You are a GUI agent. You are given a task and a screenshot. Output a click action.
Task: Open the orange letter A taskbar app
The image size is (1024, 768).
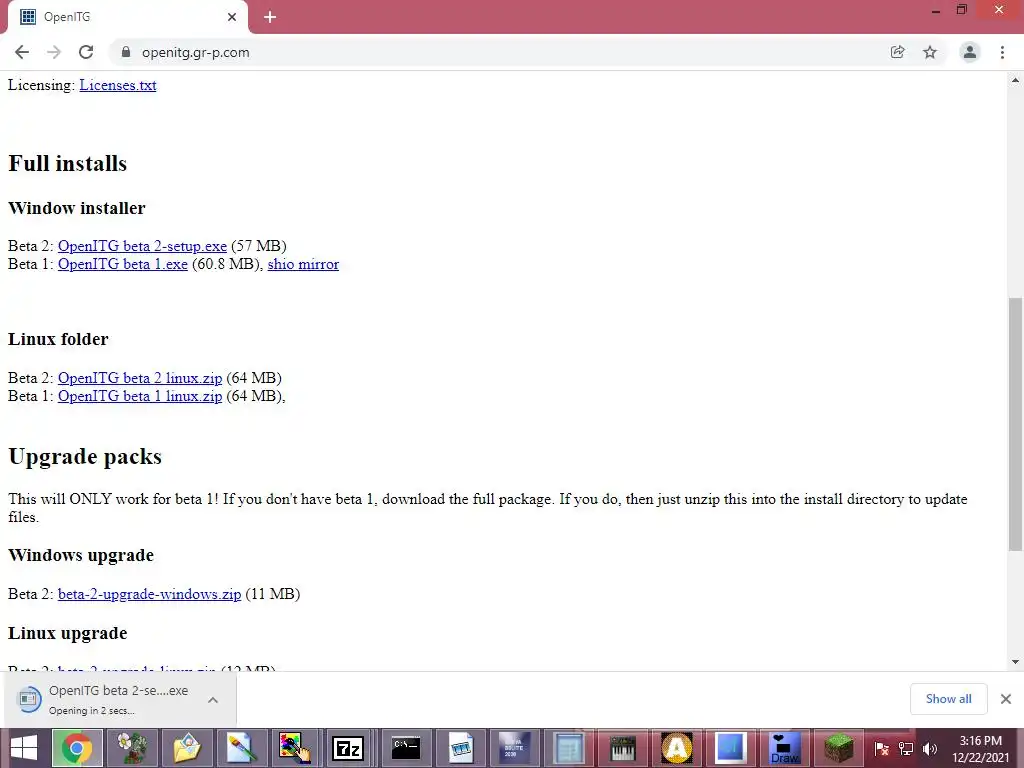tap(677, 748)
